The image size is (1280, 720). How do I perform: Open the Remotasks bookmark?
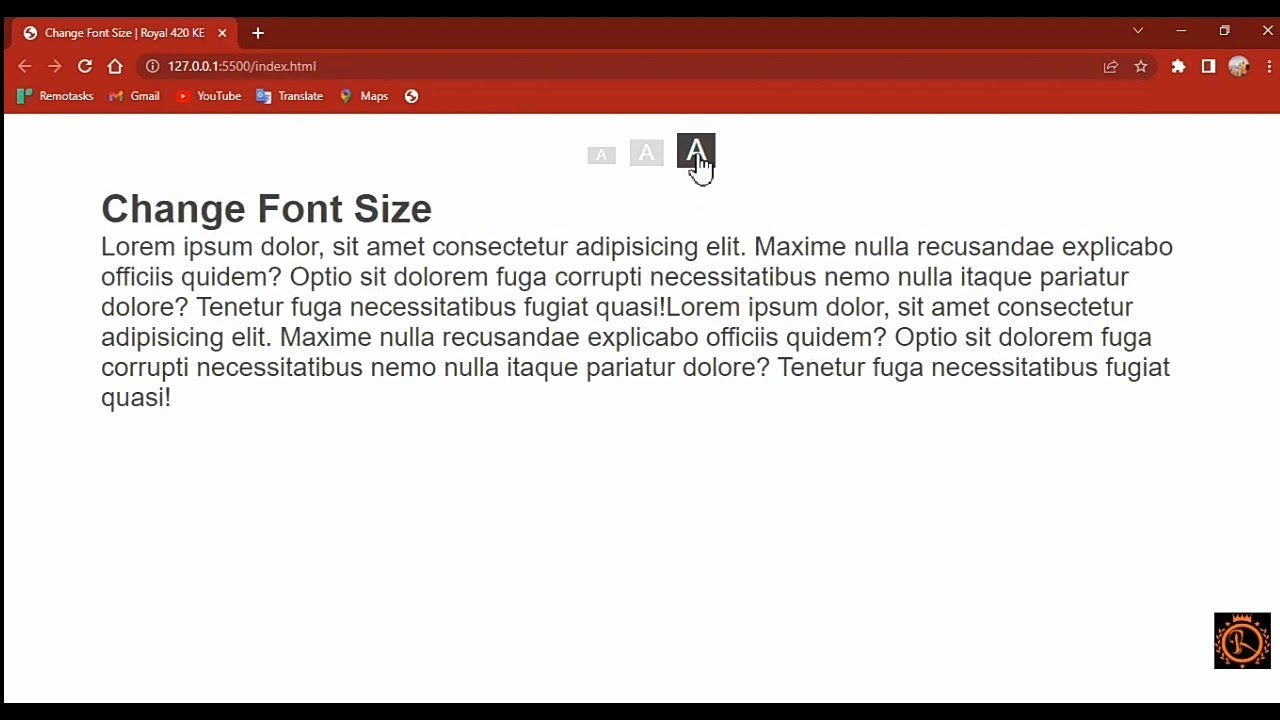pos(55,96)
